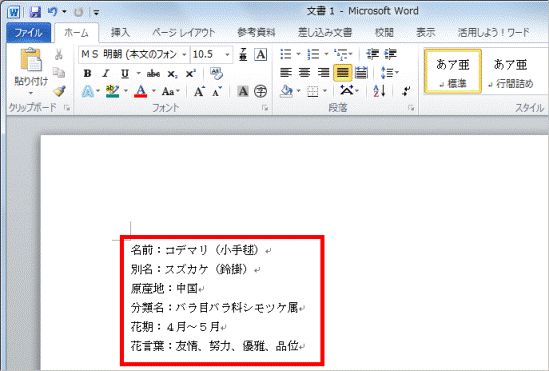Click the Character Shading A icon

tap(243, 91)
